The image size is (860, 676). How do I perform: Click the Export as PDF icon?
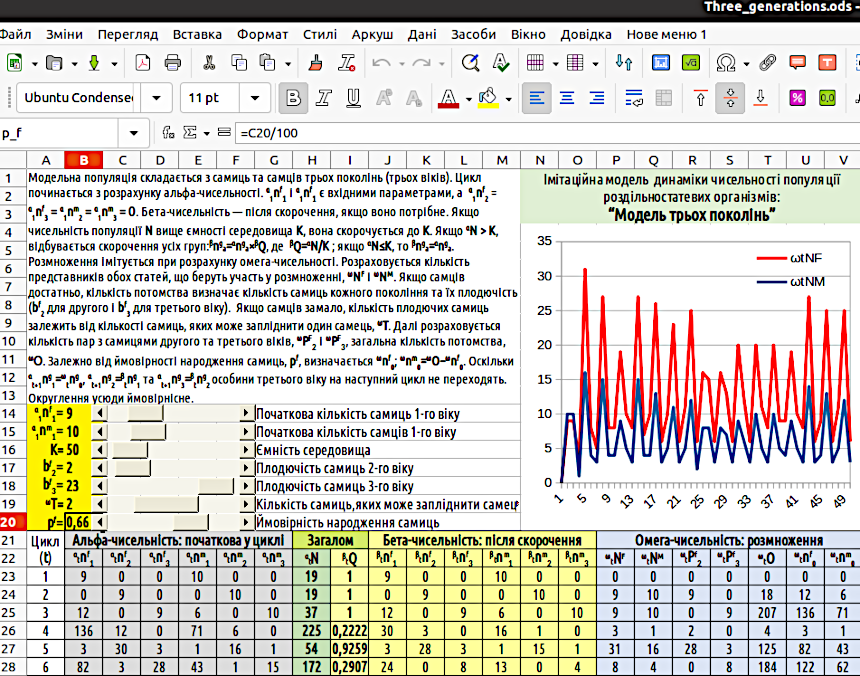coord(143,63)
